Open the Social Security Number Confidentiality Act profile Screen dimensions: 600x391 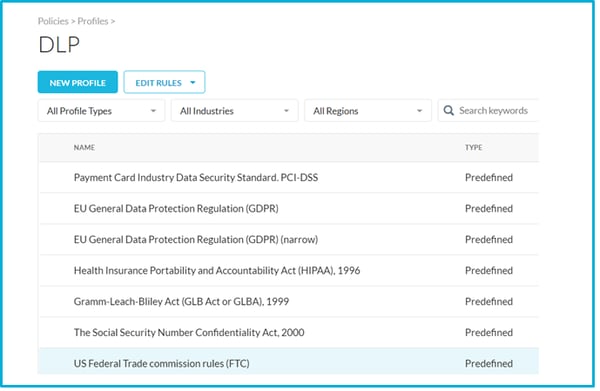189,332
